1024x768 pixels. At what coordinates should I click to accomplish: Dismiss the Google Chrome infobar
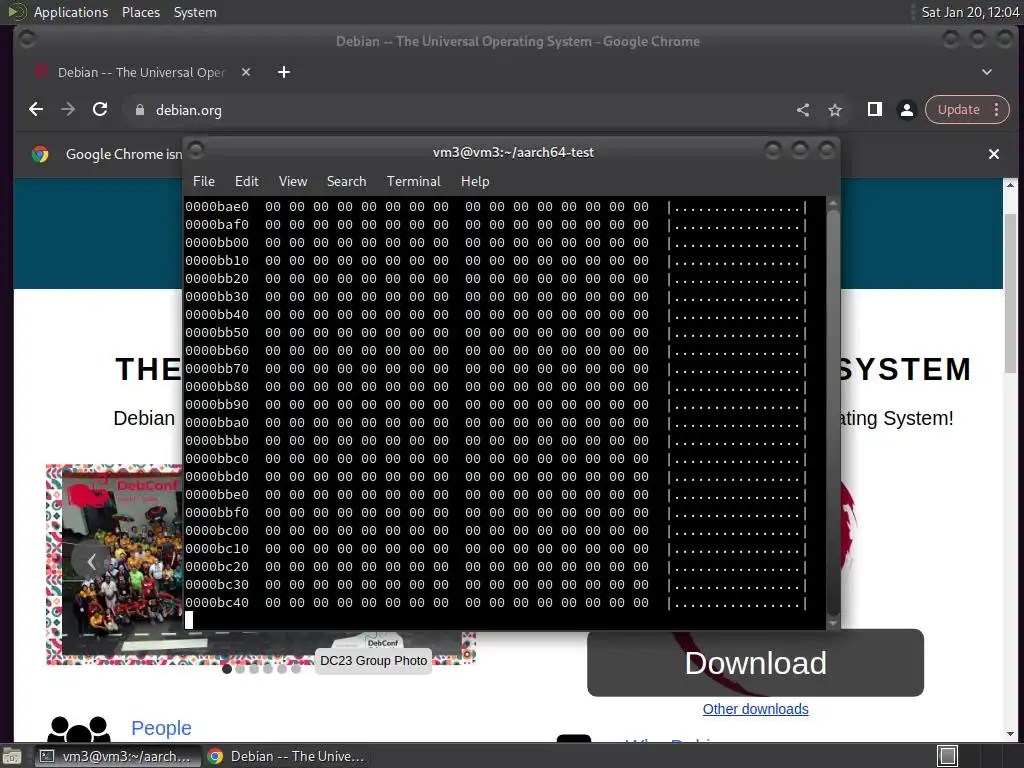point(993,154)
